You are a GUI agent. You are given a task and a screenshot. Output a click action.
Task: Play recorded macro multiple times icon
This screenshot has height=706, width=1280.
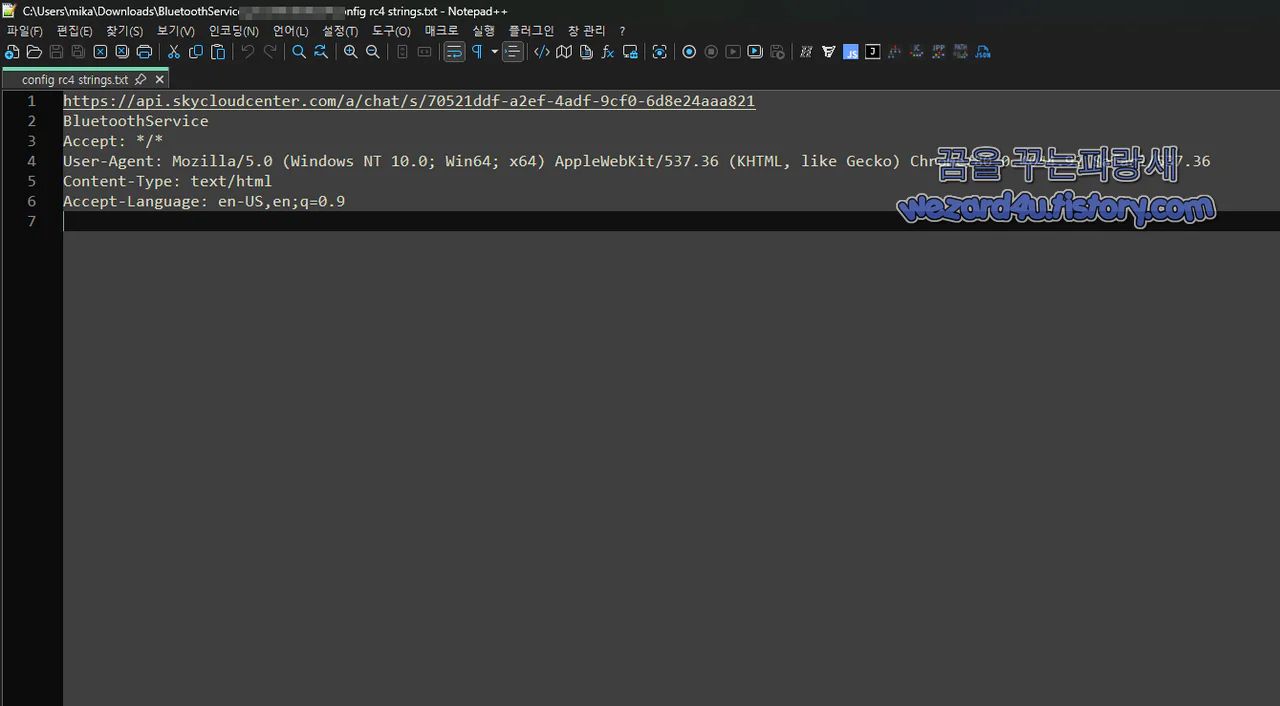coord(755,52)
